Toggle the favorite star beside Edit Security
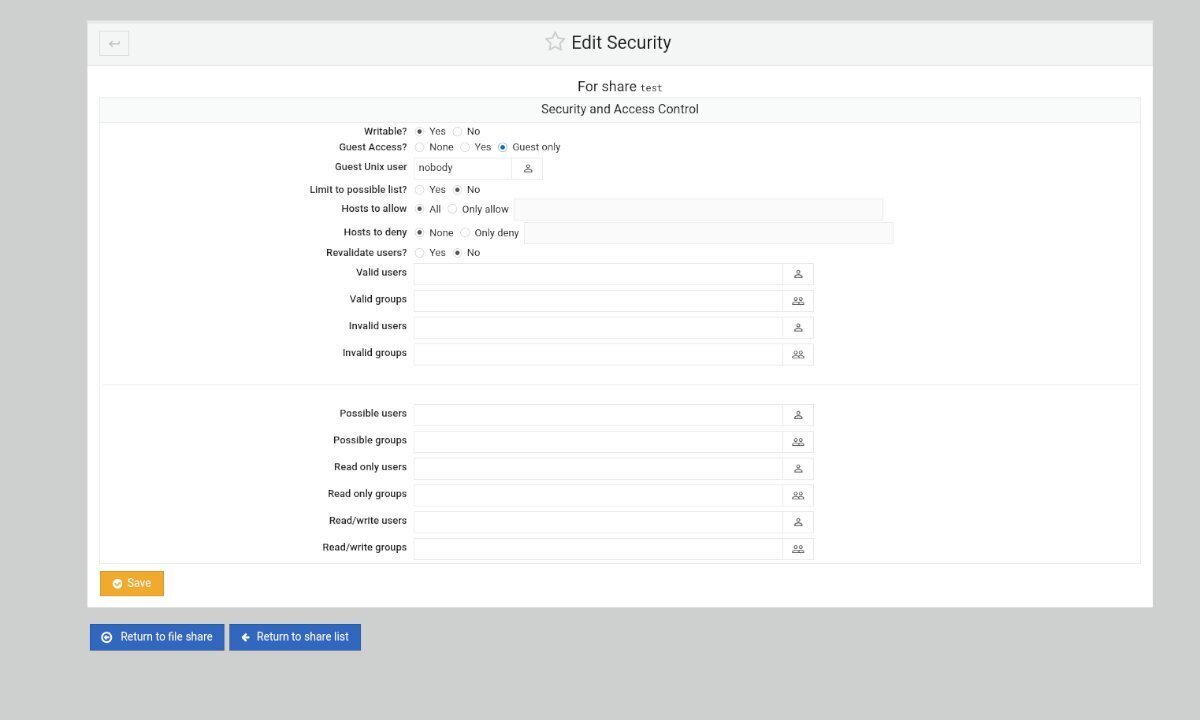 pyautogui.click(x=555, y=42)
